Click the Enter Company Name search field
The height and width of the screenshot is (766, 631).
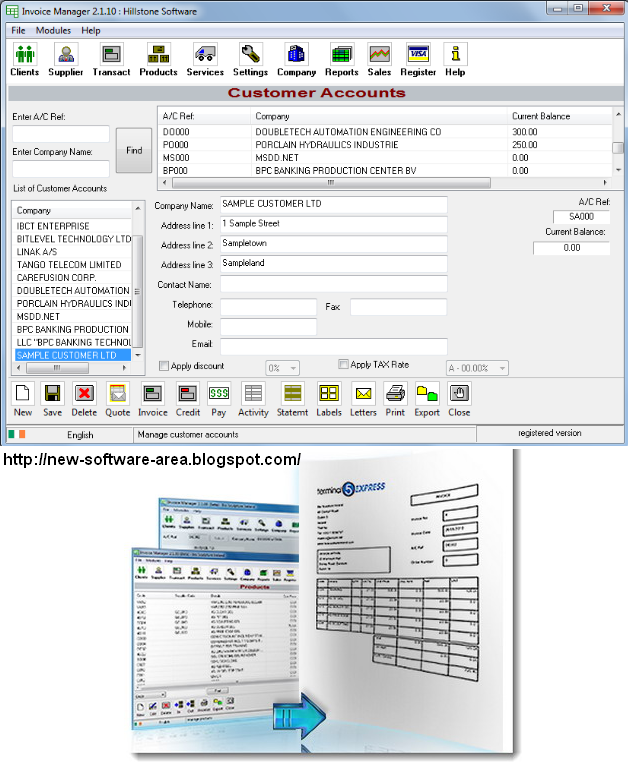point(61,169)
